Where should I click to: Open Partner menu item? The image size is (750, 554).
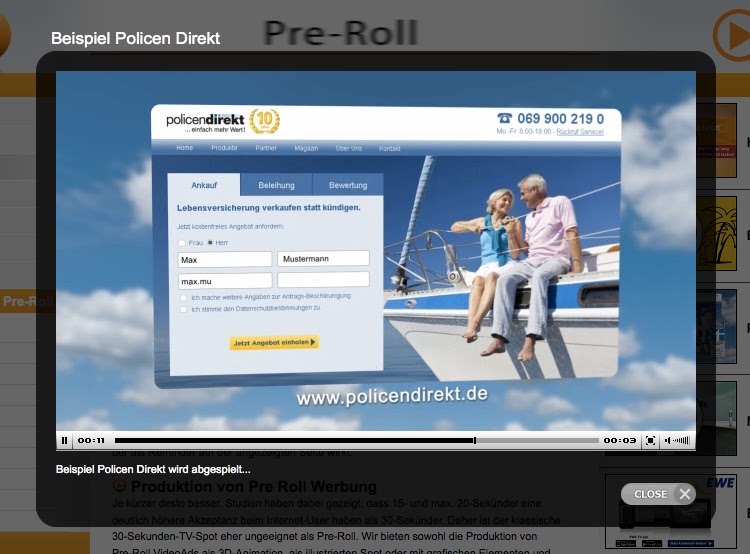coord(266,148)
